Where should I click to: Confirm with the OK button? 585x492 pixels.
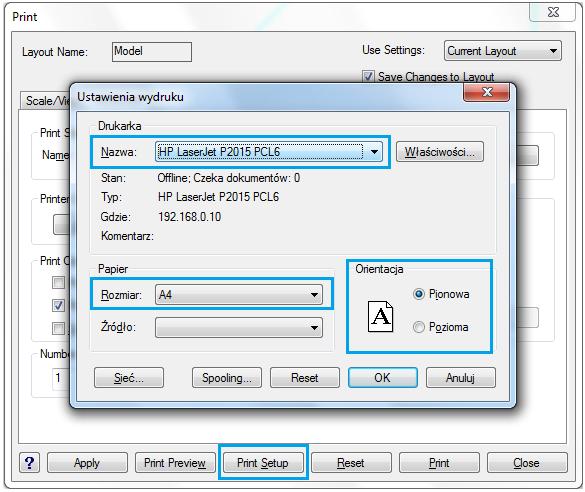383,378
